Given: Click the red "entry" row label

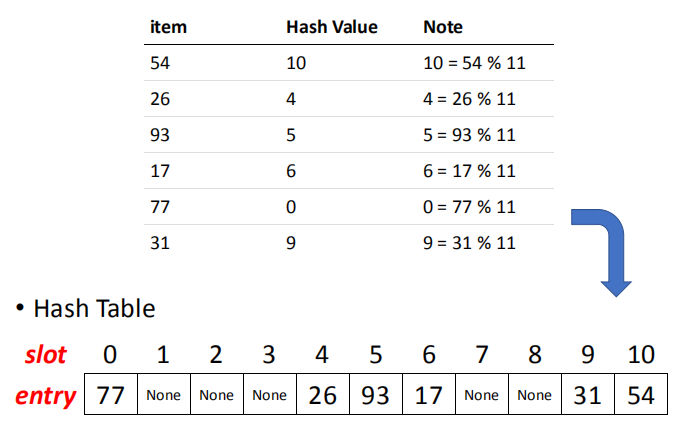Looking at the screenshot, I should pyautogui.click(x=46, y=395).
